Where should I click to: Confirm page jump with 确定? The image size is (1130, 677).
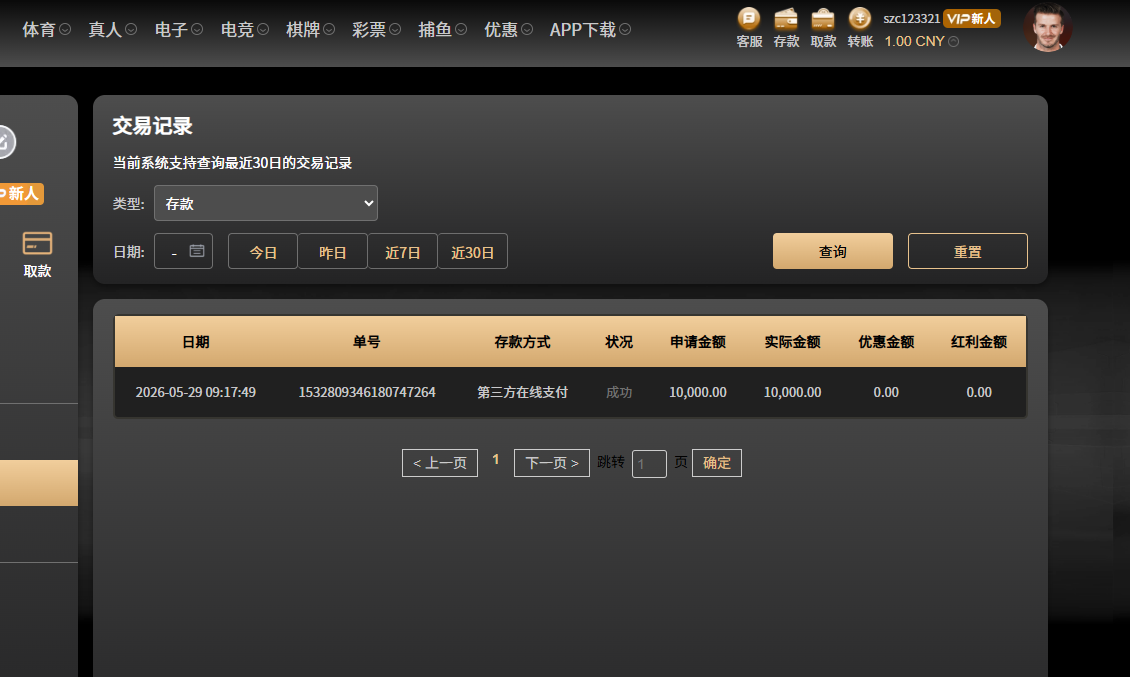click(716, 463)
